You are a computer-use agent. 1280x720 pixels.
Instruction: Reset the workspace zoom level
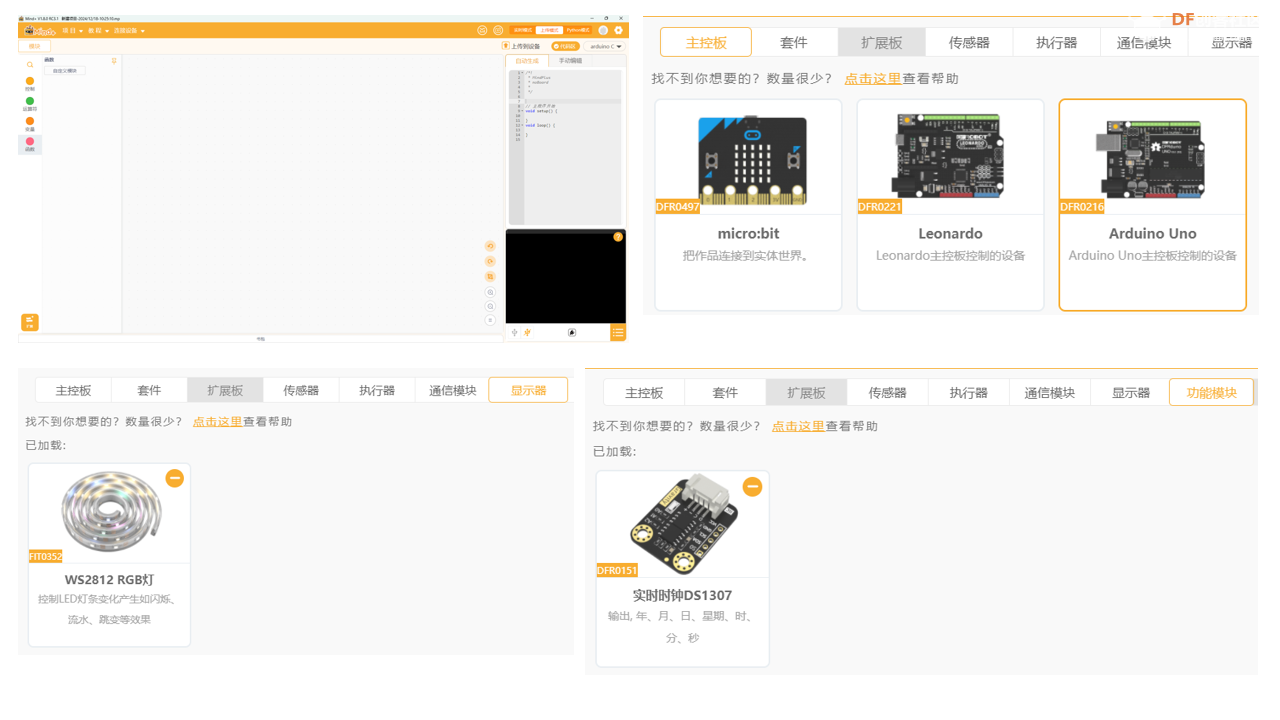pos(490,320)
